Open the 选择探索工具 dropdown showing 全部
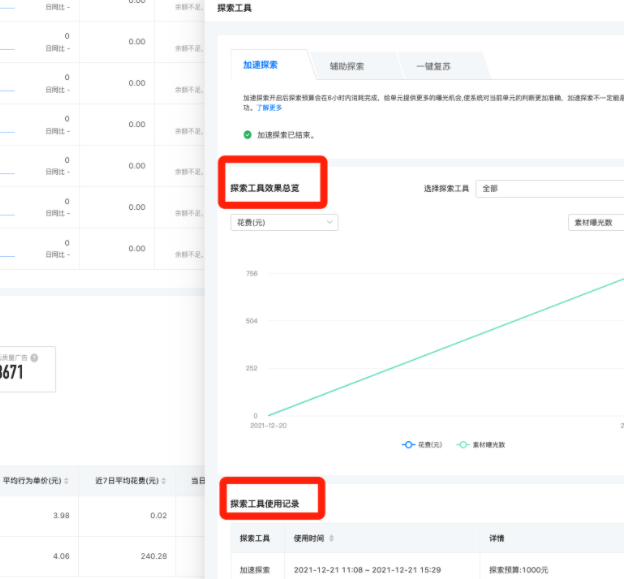This screenshot has height=579, width=624. [550, 189]
